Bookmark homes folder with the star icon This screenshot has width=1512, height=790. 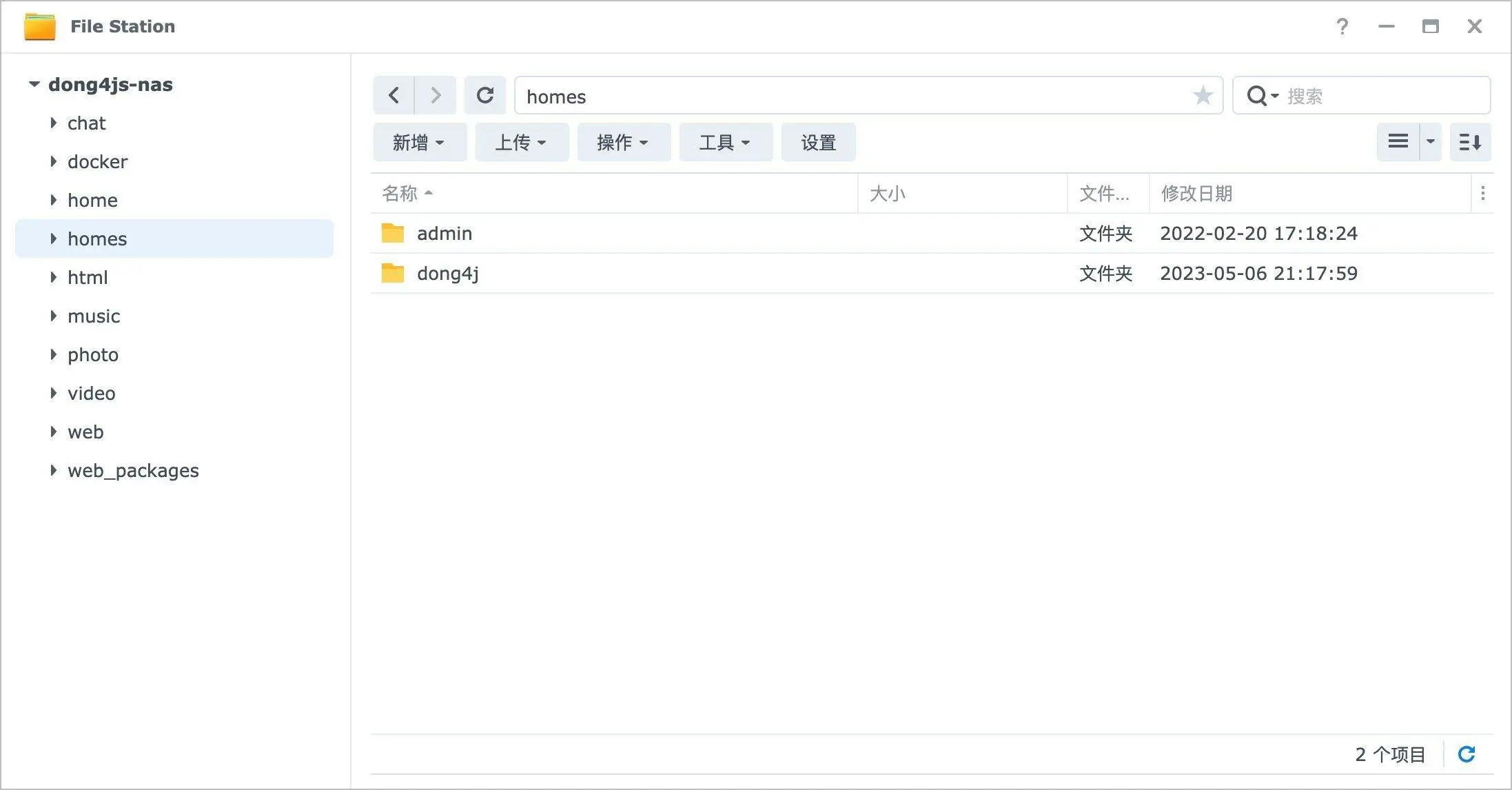(x=1203, y=95)
